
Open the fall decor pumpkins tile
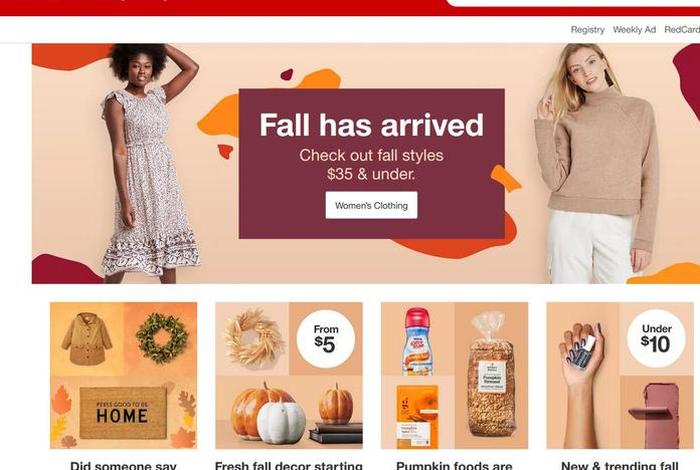(289, 375)
